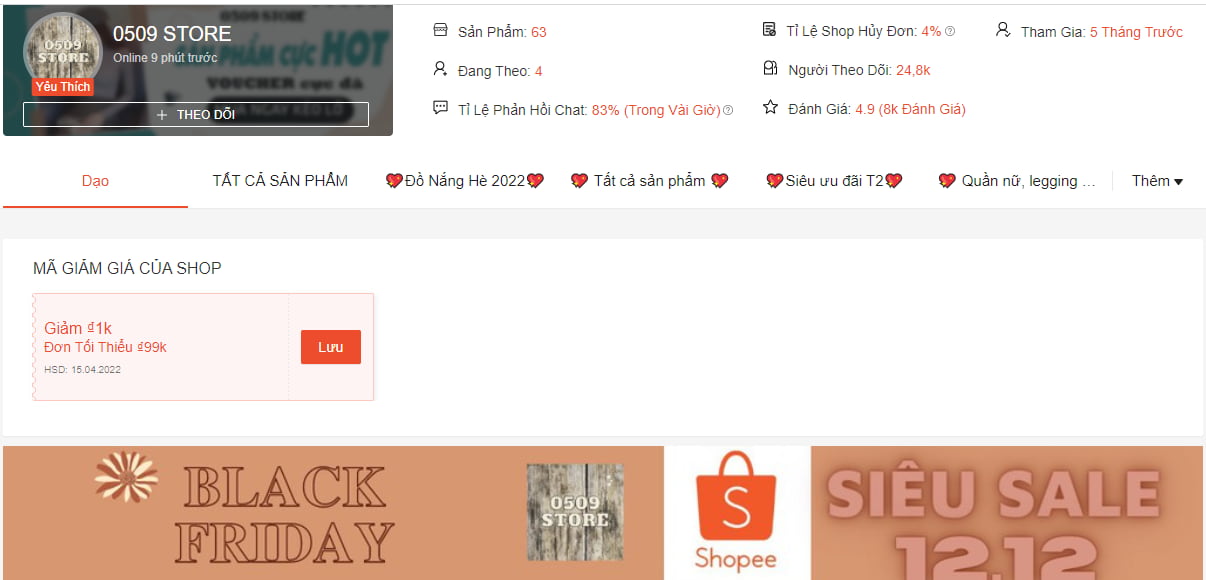Click the chat response rate icon
The width and height of the screenshot is (1206, 580).
point(440,108)
